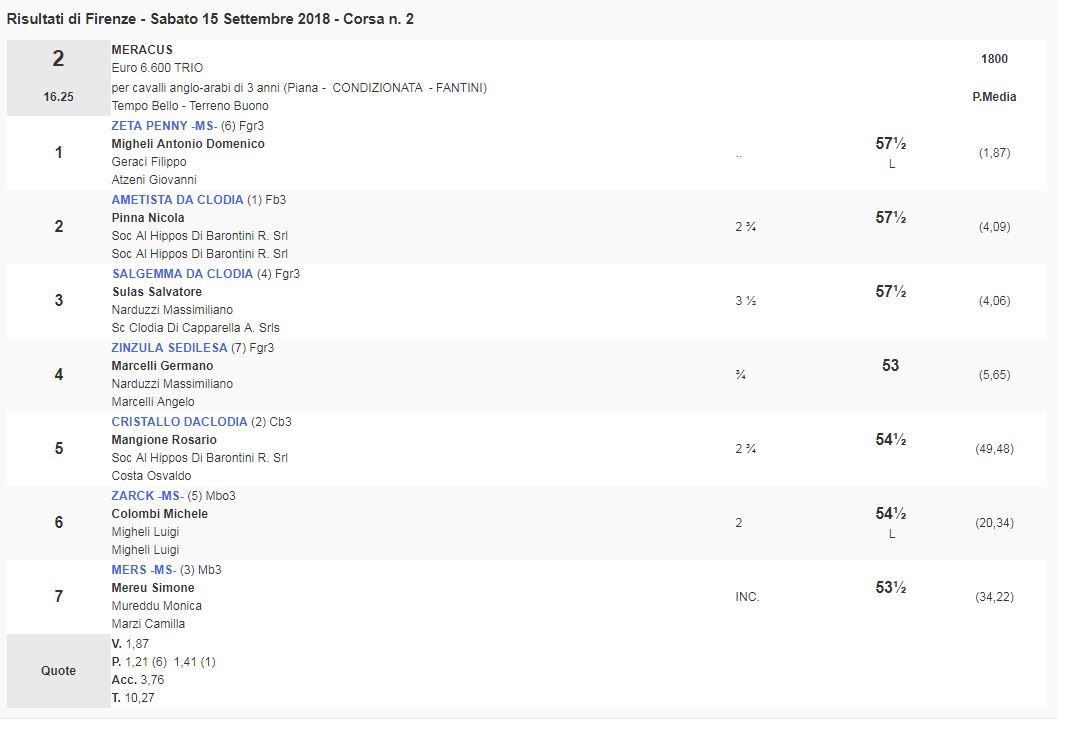Click the Quote row label cell

pos(58,671)
